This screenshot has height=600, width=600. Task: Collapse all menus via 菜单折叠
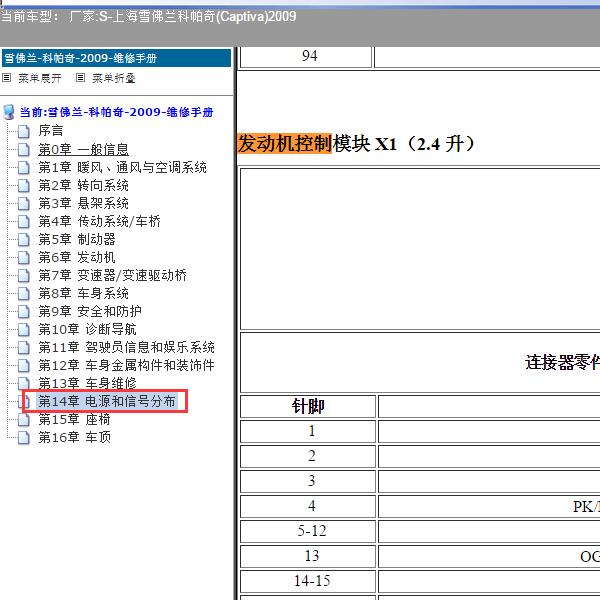(114, 78)
